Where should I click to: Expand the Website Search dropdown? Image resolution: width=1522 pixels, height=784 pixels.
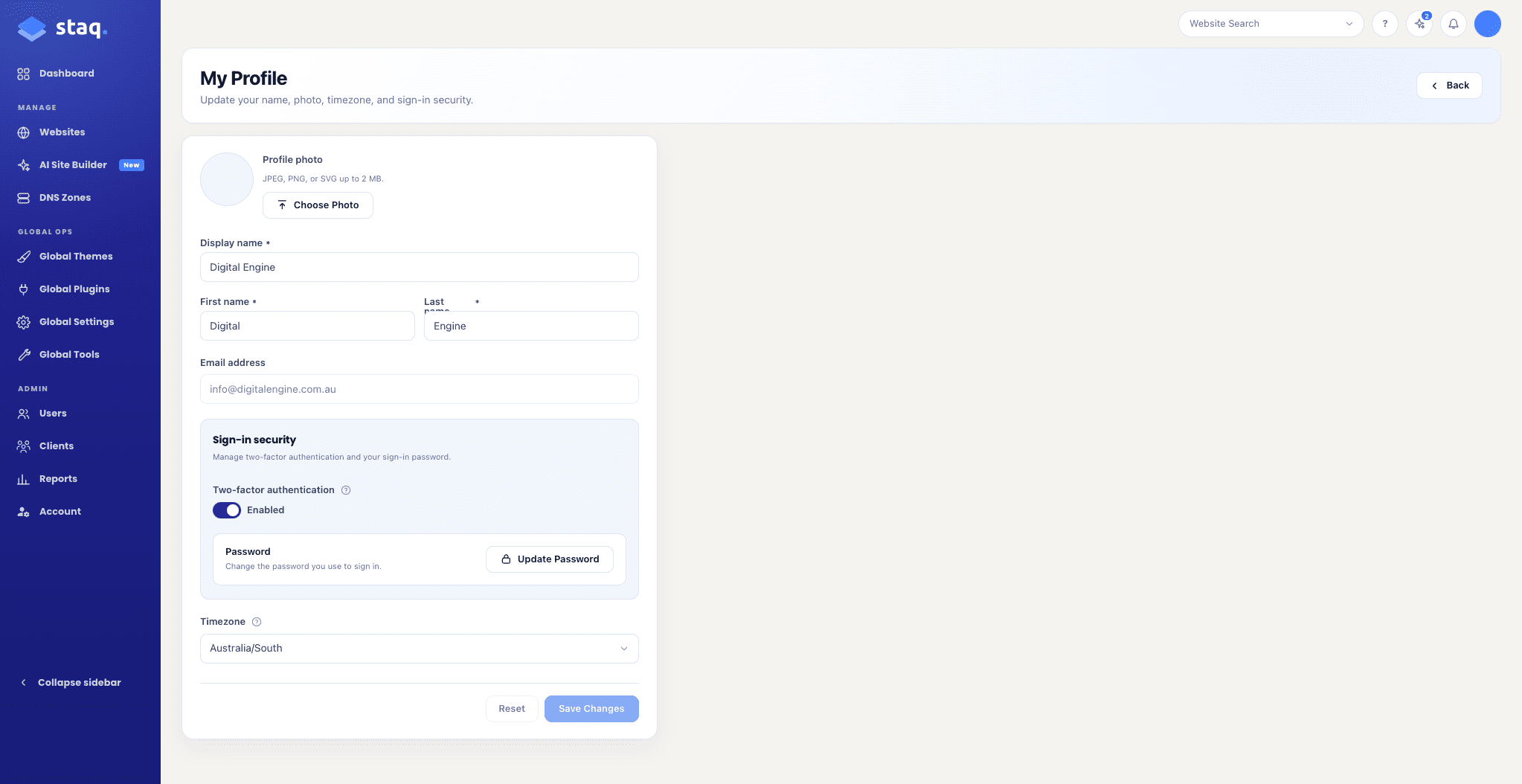click(1271, 24)
